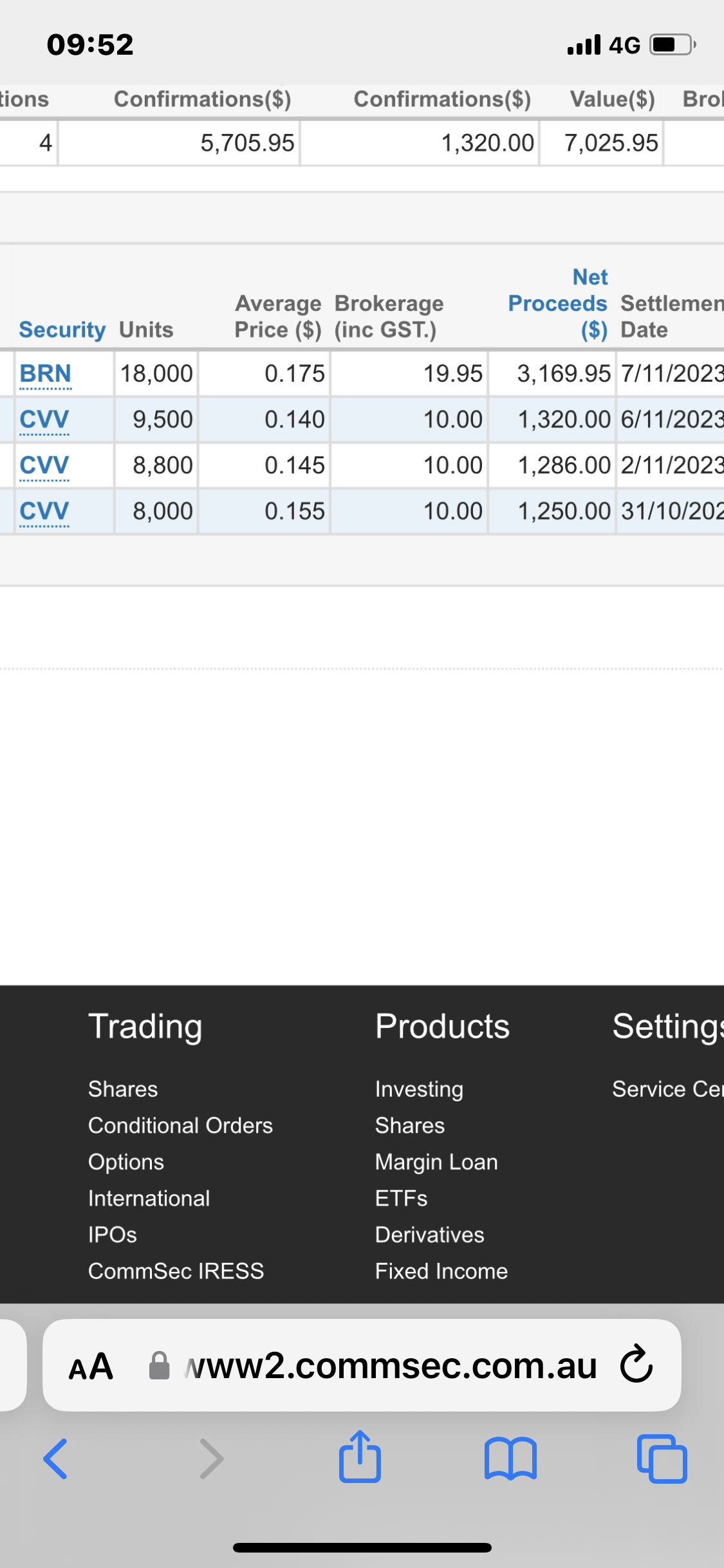Open Margin Loan under Products
The image size is (724, 1568).
point(436,1162)
